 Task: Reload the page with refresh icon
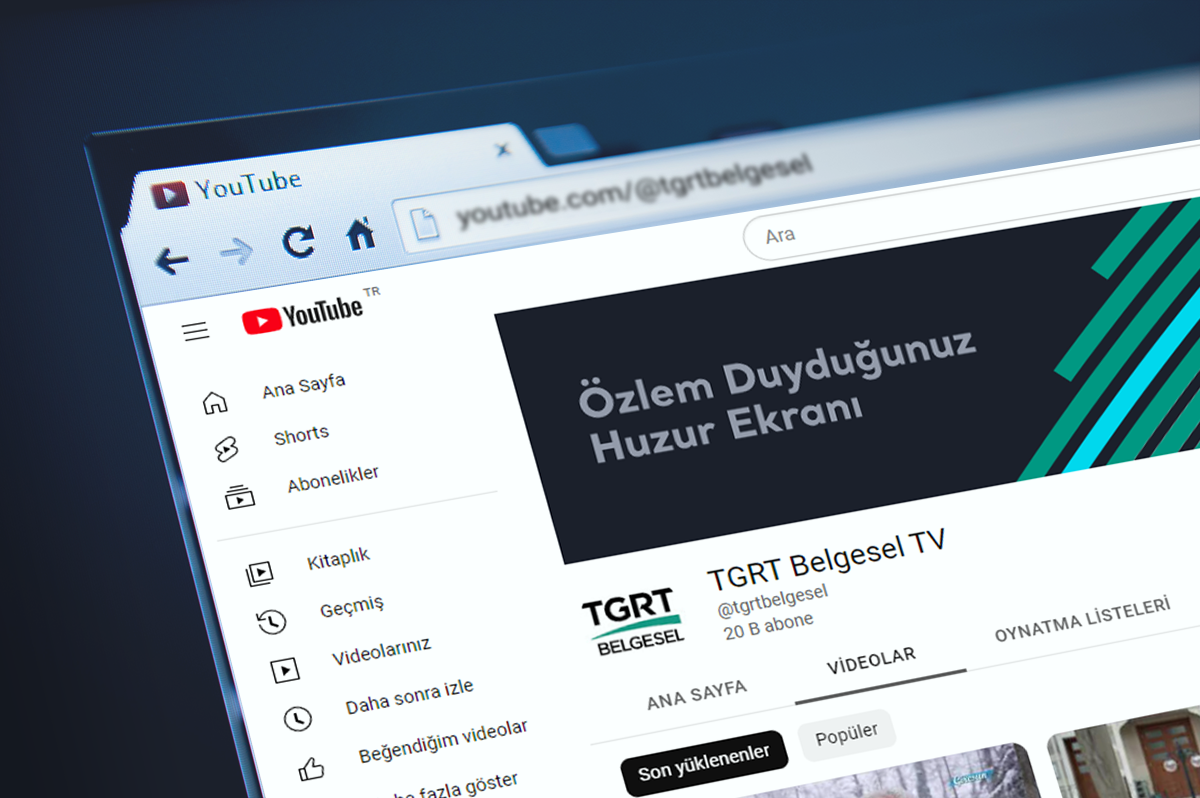tap(298, 242)
